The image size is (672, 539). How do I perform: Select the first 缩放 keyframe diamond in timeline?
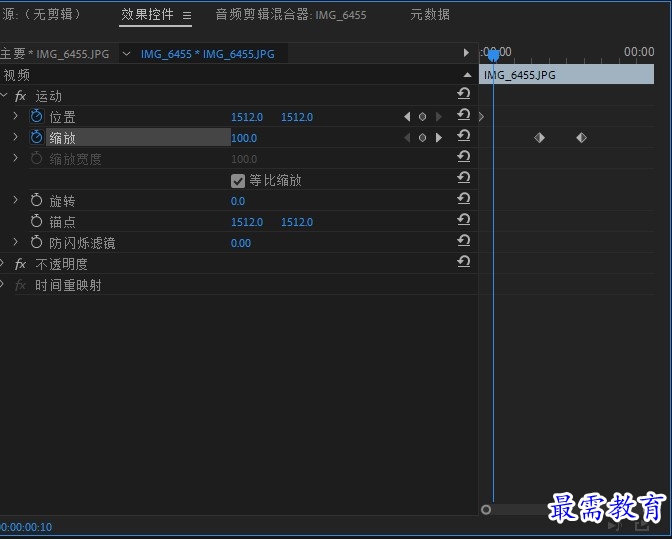[539, 138]
